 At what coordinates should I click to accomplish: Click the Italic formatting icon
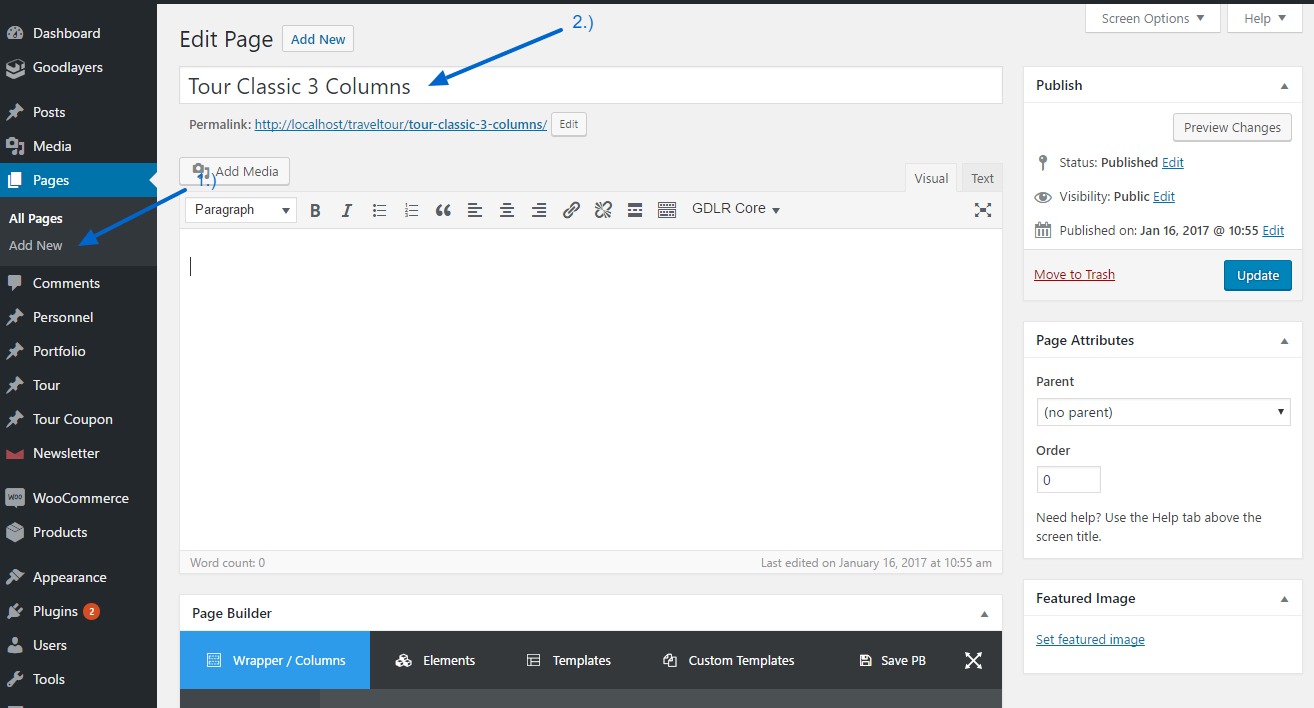tap(347, 210)
